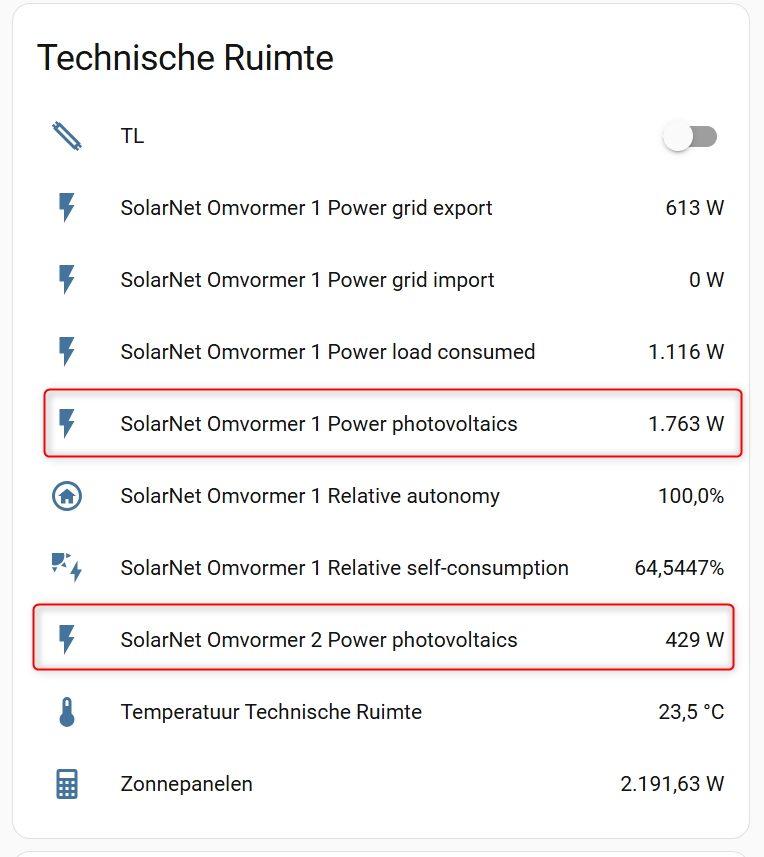
Task: Turn on the TL light switch
Action: coord(690,136)
